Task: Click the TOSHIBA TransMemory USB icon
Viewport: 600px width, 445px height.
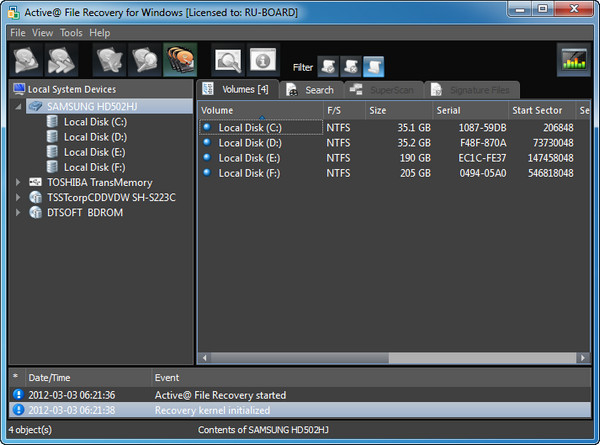Action: [36, 182]
